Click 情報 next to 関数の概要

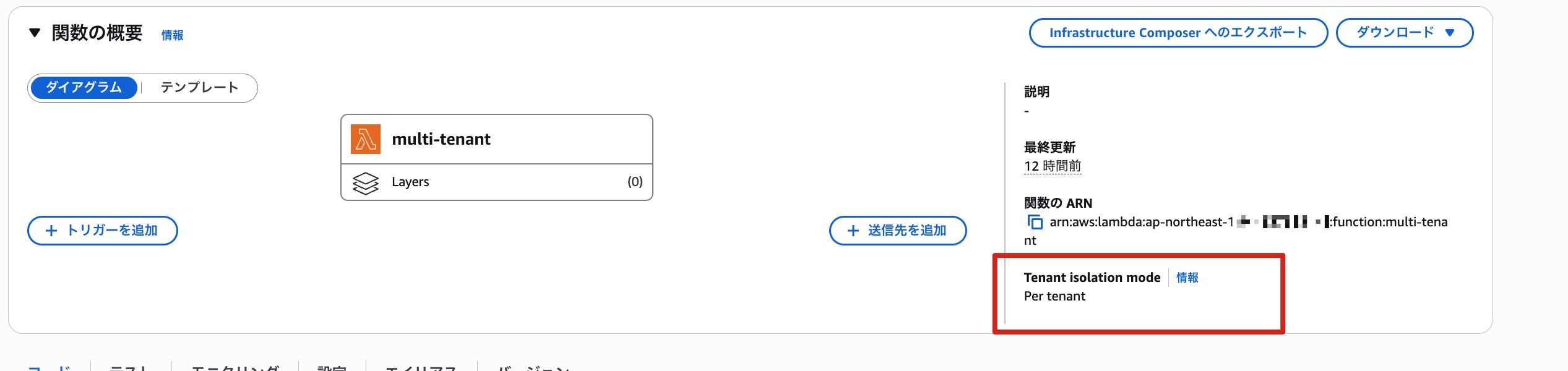[172, 36]
